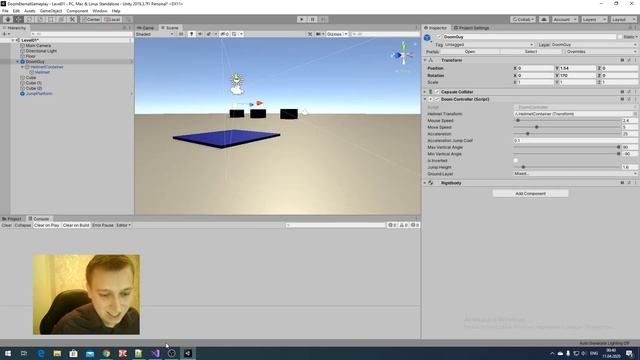
Task: Switch to the Game tab
Action: click(146, 28)
